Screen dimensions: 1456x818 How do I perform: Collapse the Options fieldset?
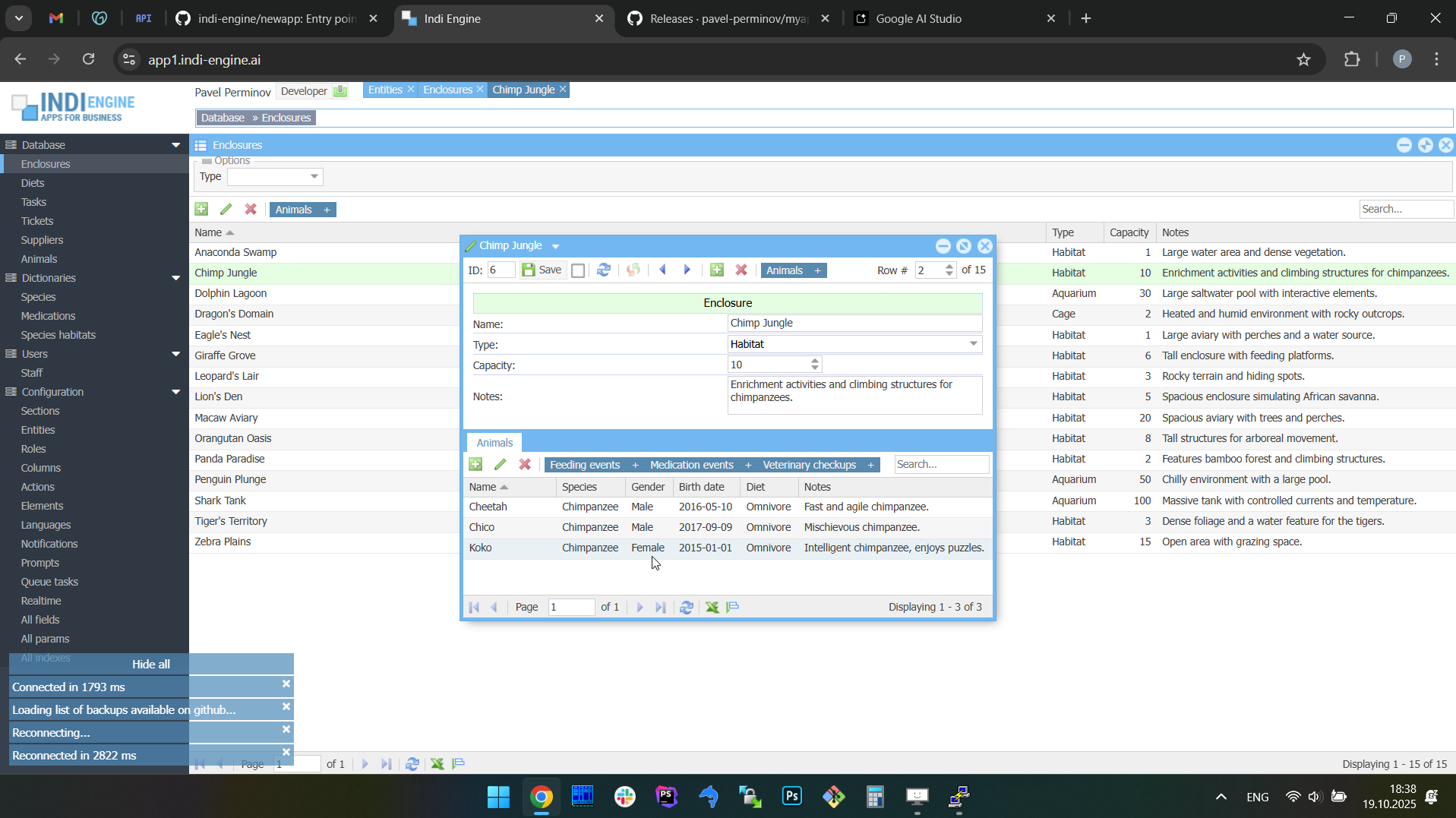207,161
